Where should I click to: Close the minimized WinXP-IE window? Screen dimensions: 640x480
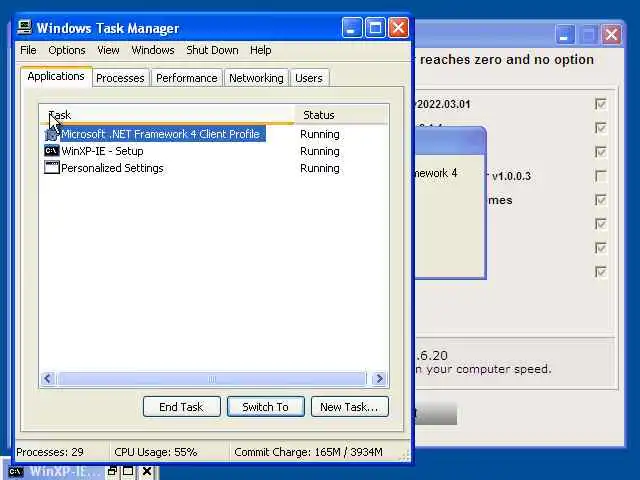pos(147,471)
